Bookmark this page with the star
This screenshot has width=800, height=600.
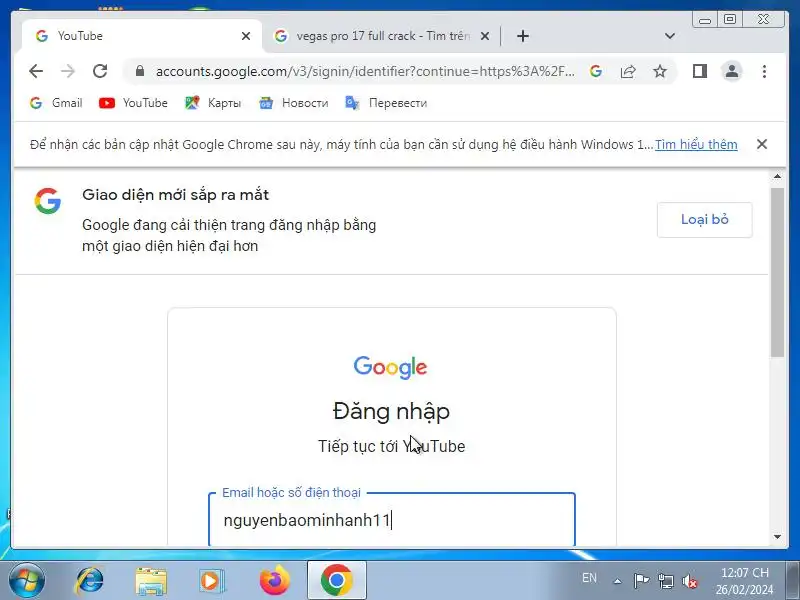(x=660, y=71)
